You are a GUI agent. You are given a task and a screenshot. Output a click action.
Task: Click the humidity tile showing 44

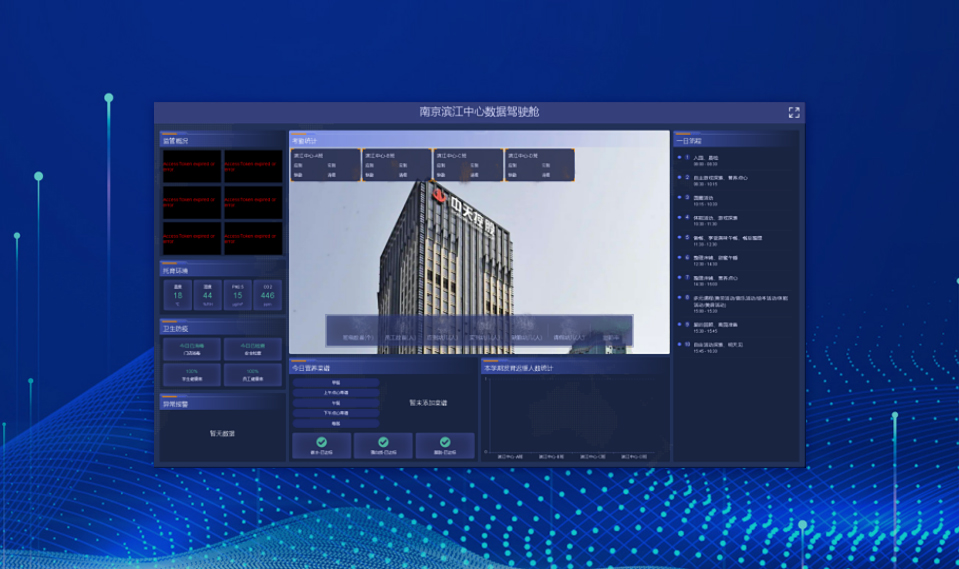[x=207, y=295]
